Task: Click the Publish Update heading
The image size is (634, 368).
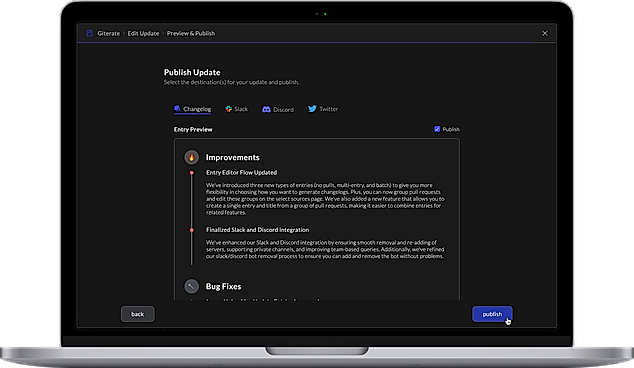Action: 192,72
